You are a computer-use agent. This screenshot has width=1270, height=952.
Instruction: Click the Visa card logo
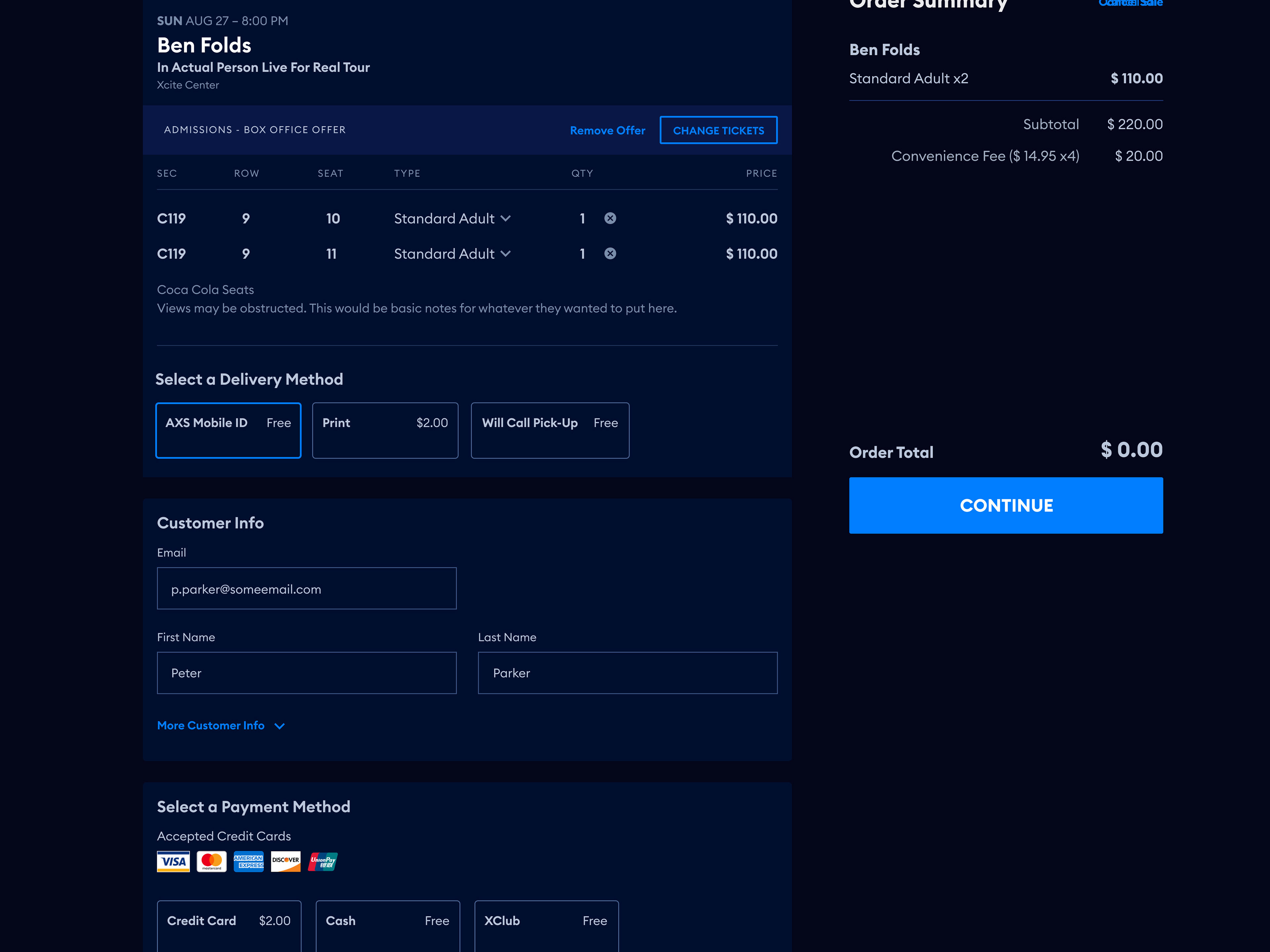click(x=173, y=861)
